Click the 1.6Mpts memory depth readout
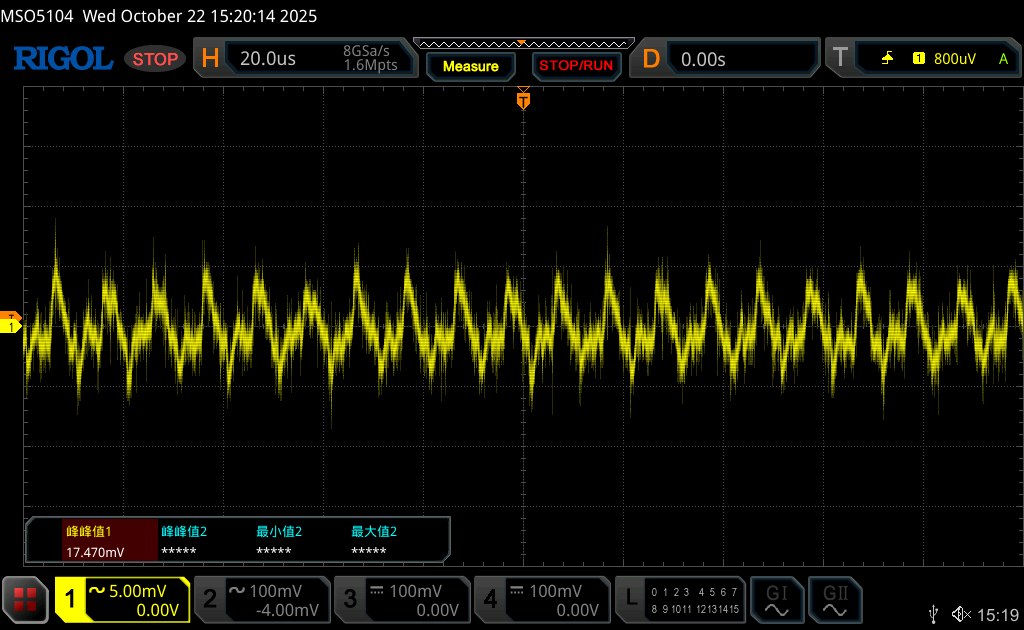The width and height of the screenshot is (1024, 630). [371, 65]
